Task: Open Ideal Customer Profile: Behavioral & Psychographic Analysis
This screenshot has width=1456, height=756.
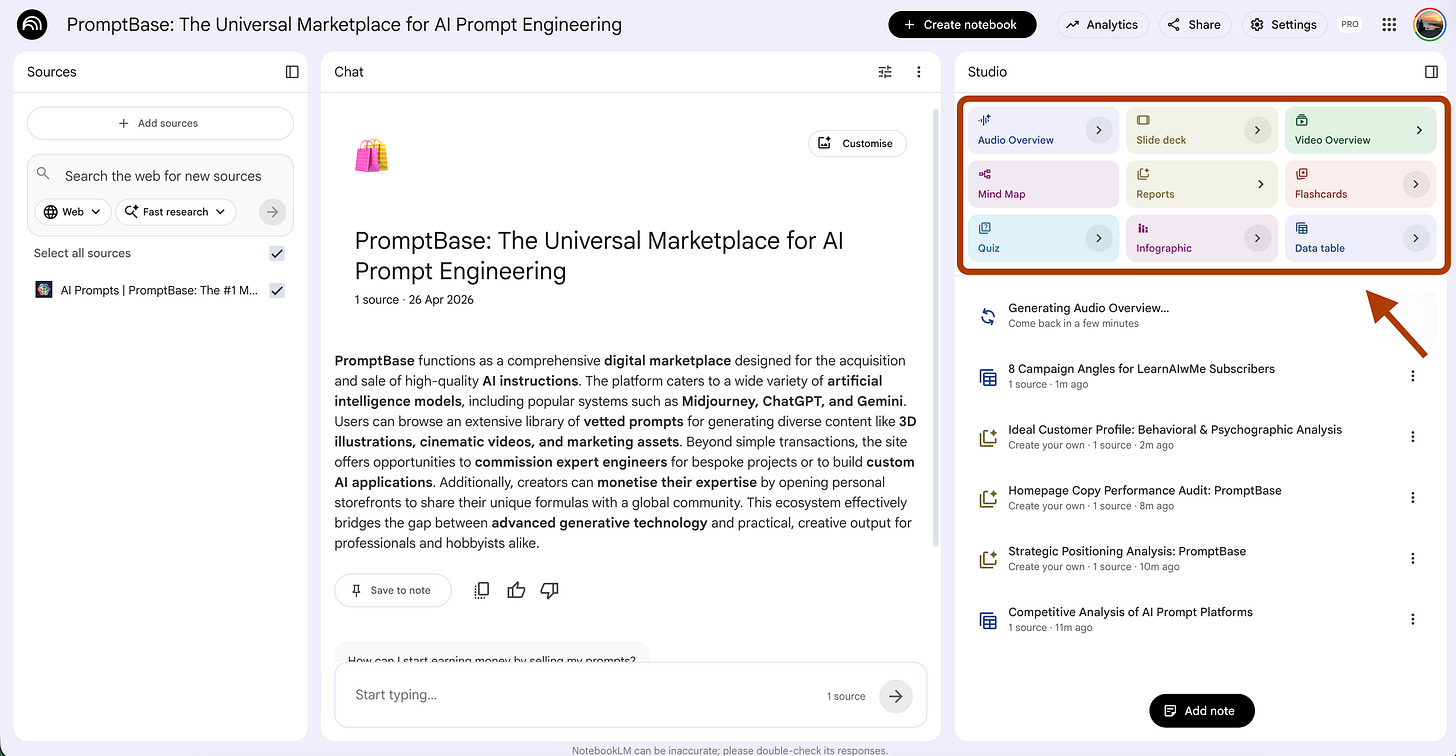Action: pos(1175,430)
